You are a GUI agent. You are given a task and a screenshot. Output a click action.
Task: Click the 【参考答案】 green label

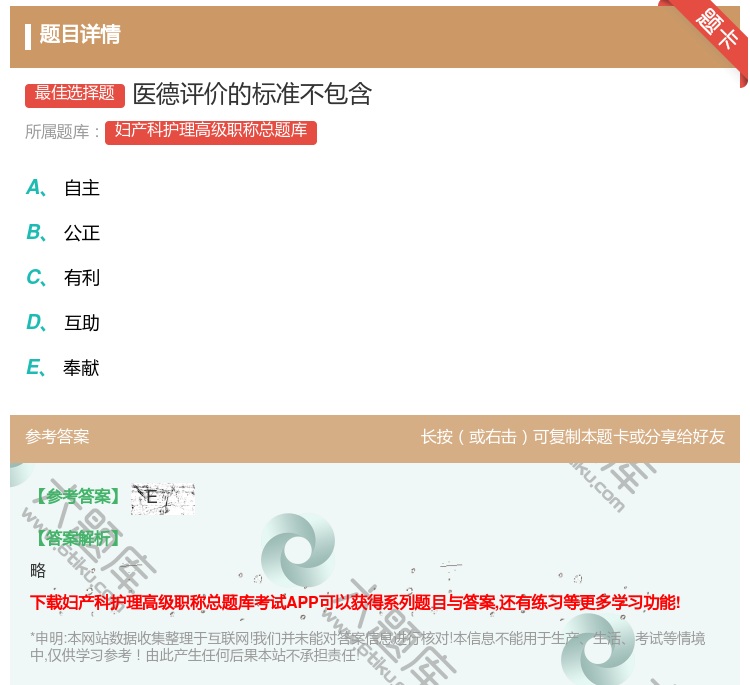pos(79,497)
